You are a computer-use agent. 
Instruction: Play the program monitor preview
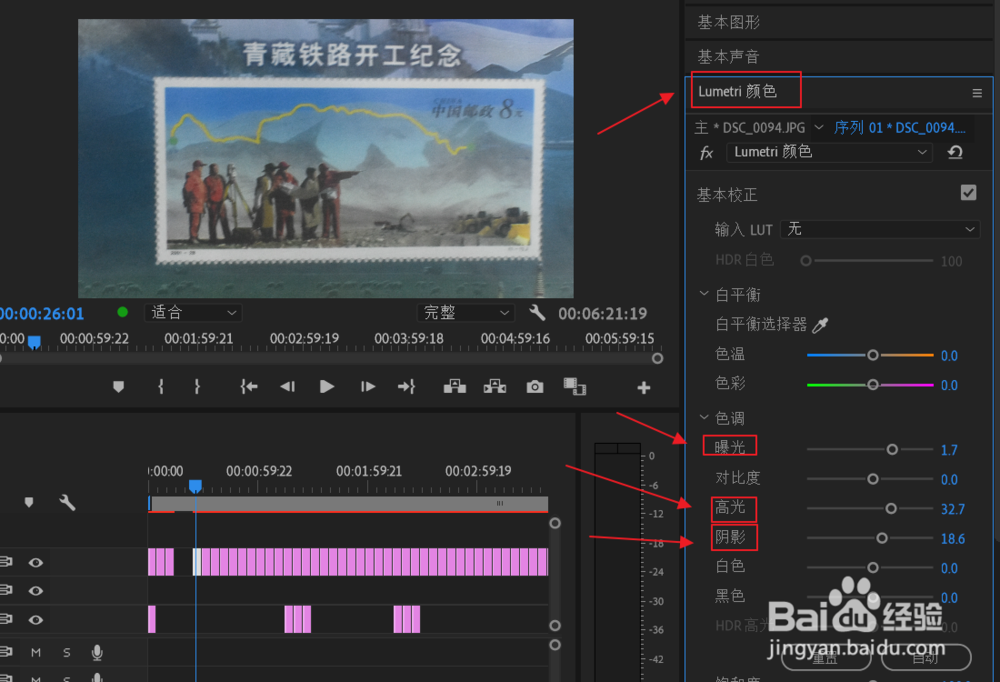click(327, 387)
